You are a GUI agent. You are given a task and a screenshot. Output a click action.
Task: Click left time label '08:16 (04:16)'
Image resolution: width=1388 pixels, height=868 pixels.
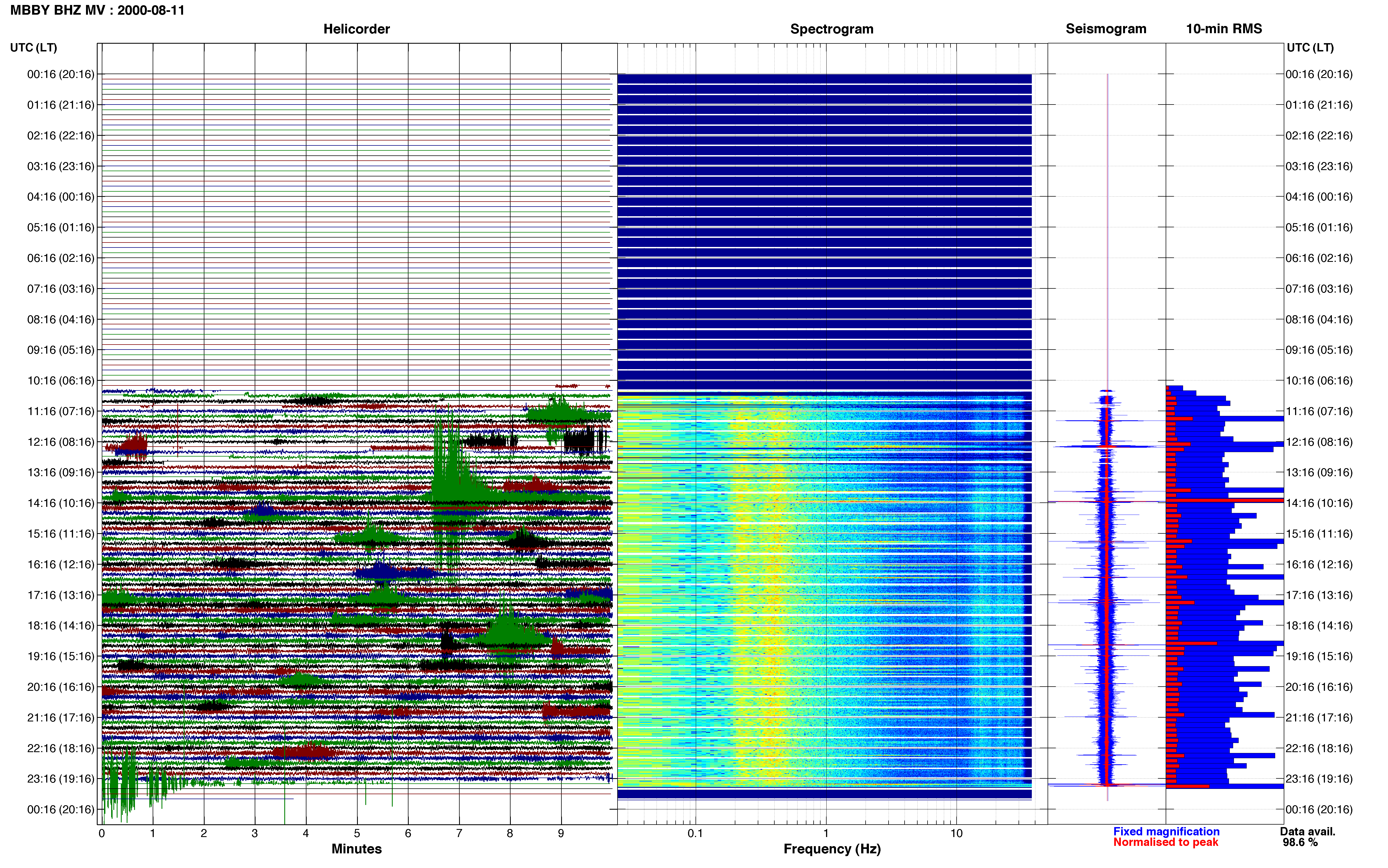tap(60, 319)
